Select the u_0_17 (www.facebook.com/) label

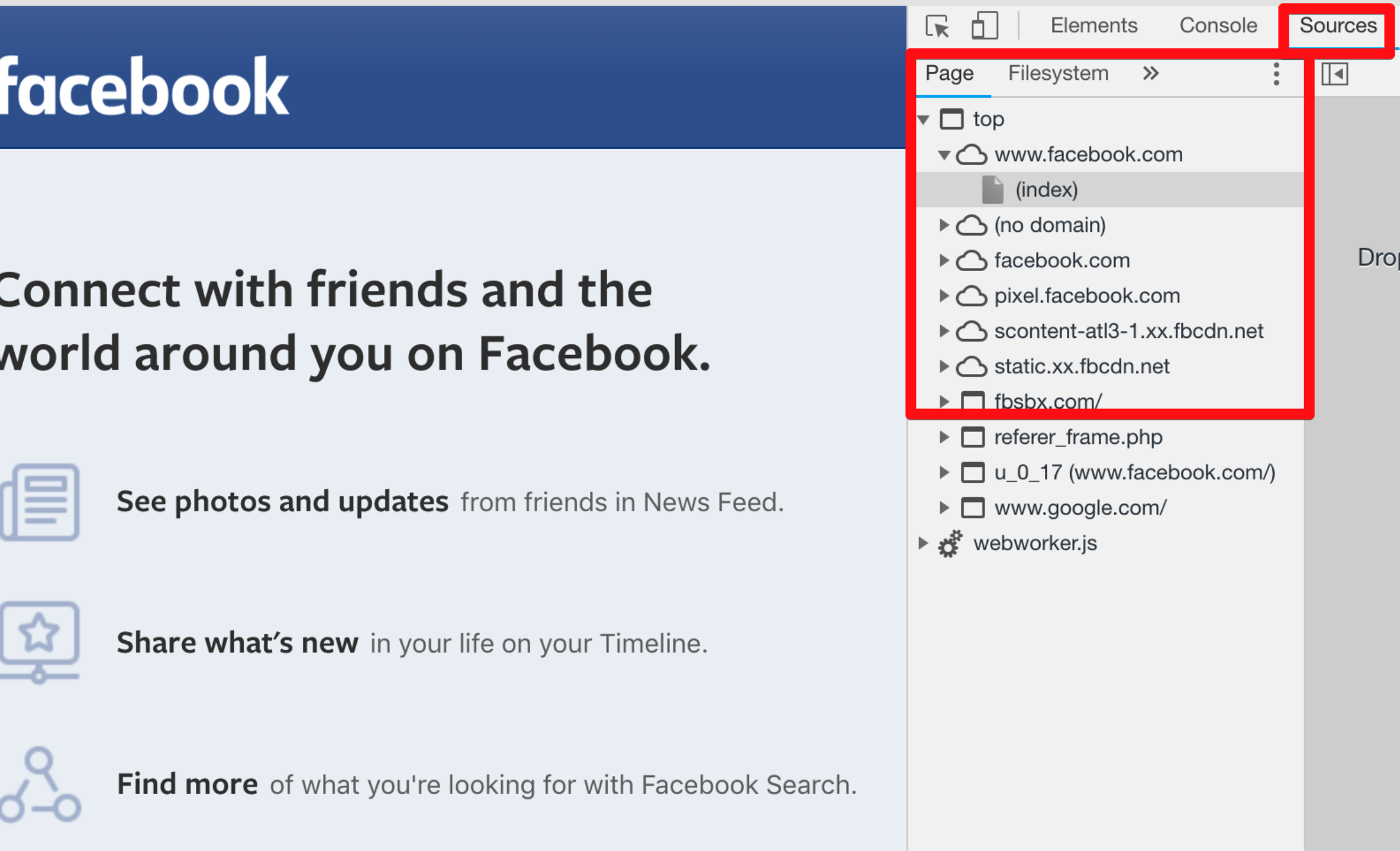(x=1134, y=472)
